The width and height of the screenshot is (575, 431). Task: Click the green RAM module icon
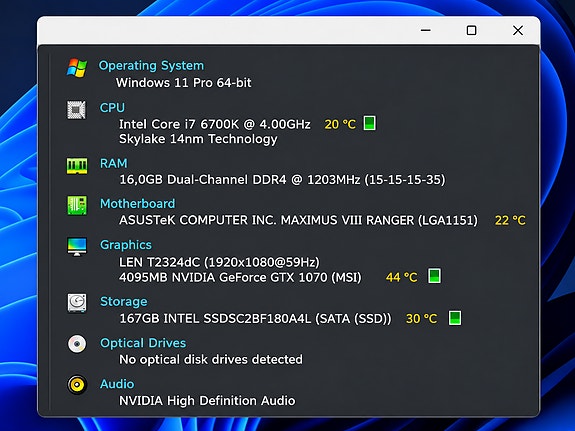(x=77, y=166)
